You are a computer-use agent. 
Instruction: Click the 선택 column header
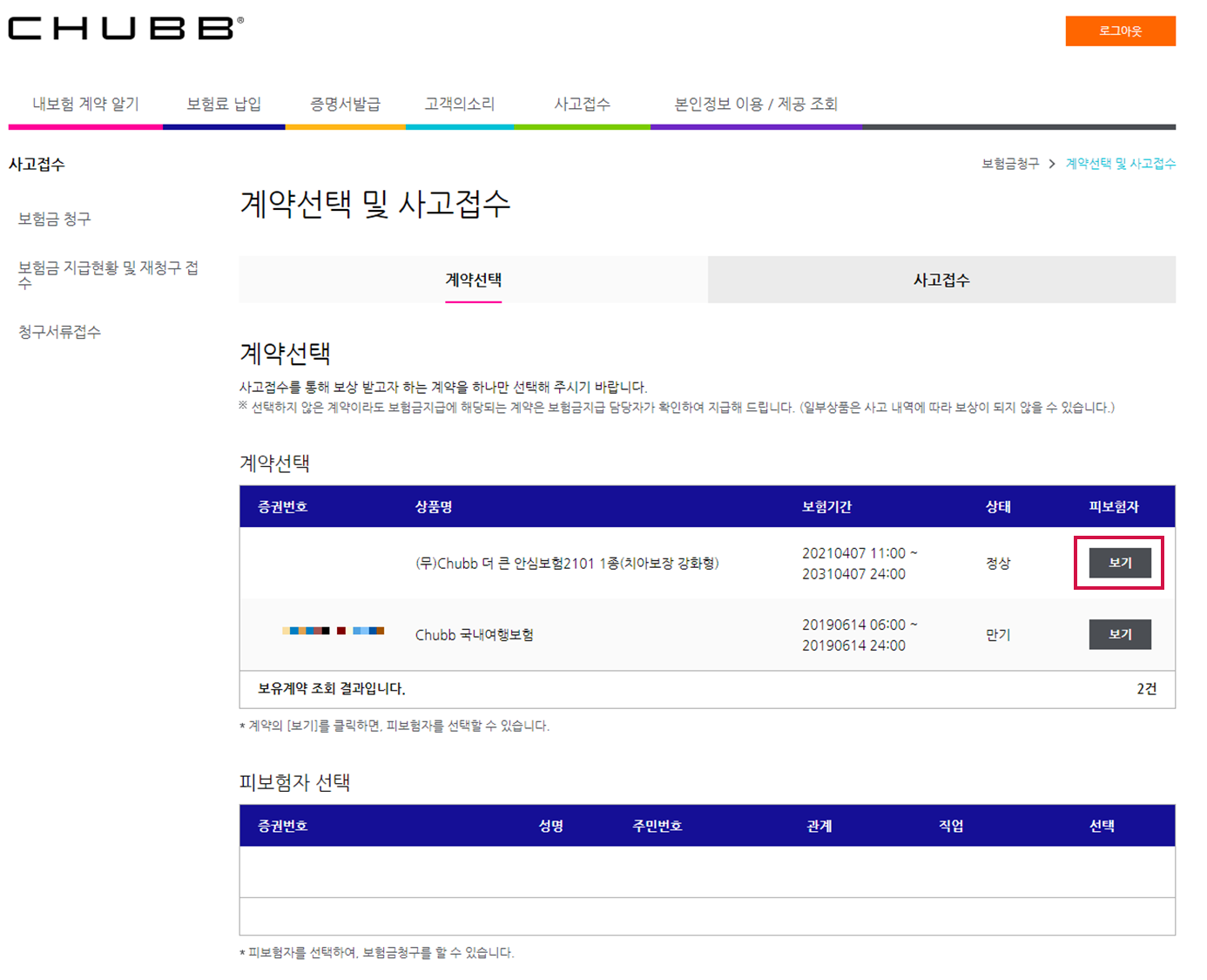coord(1102,826)
